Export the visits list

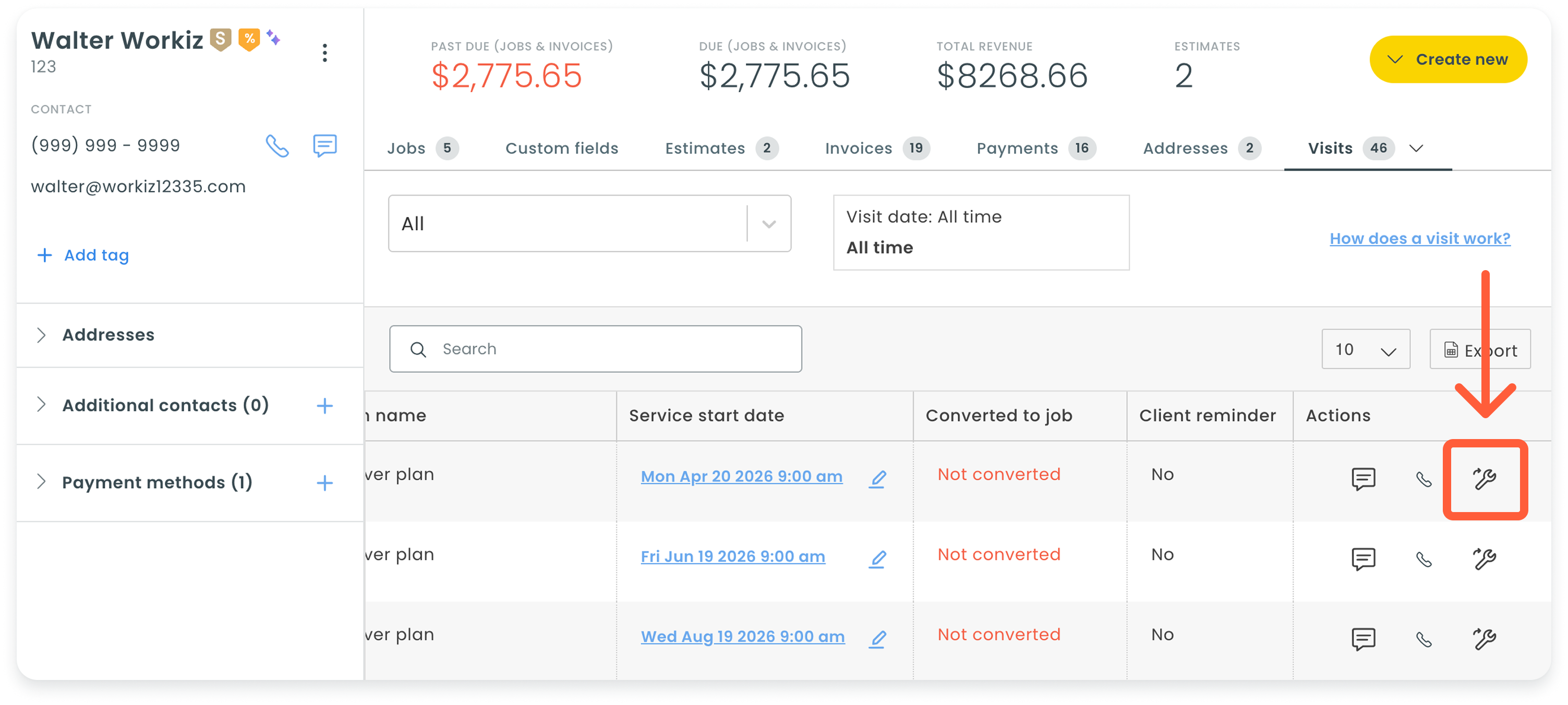pyautogui.click(x=1480, y=349)
